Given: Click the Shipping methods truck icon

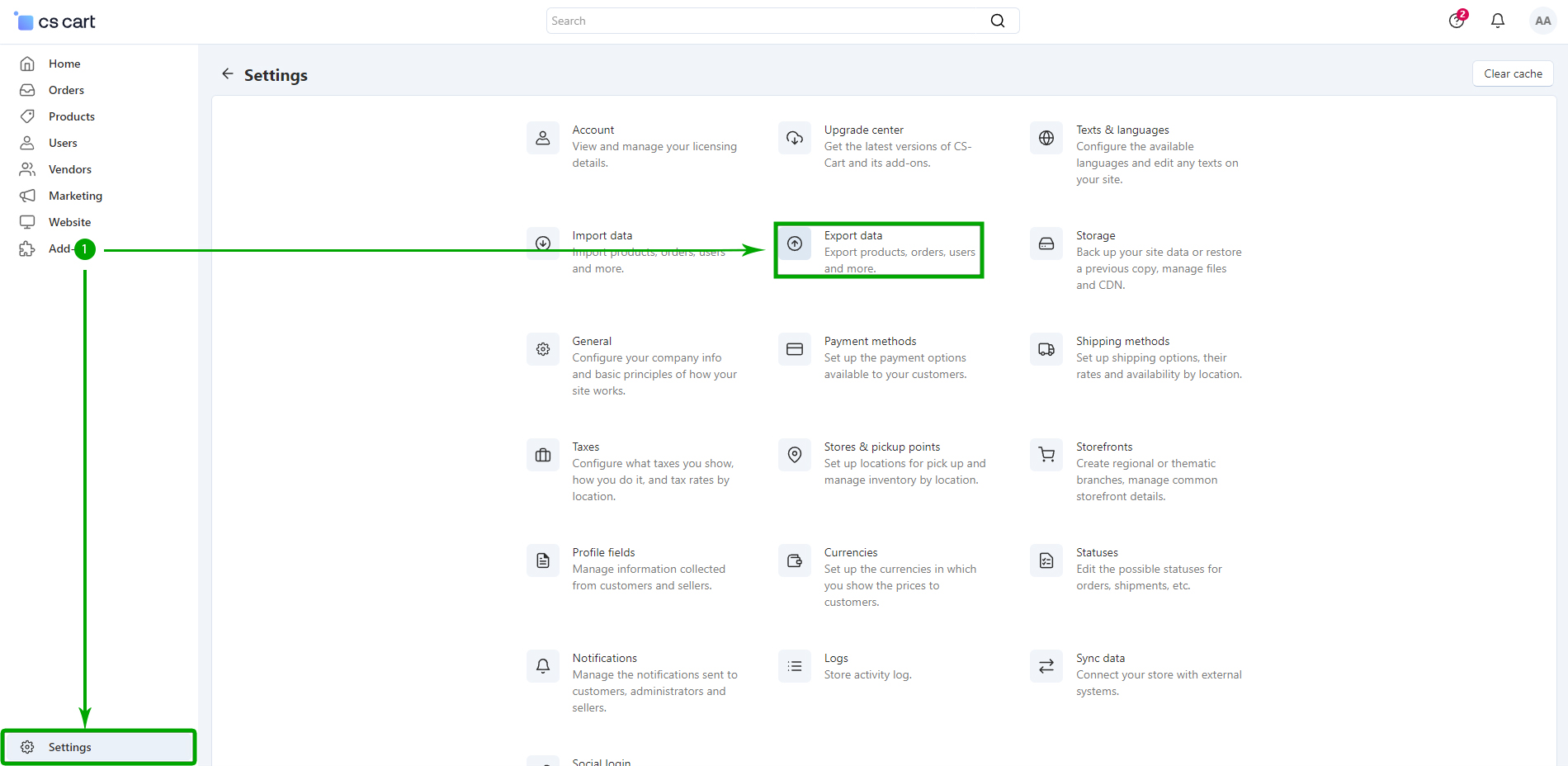Looking at the screenshot, I should tap(1046, 349).
